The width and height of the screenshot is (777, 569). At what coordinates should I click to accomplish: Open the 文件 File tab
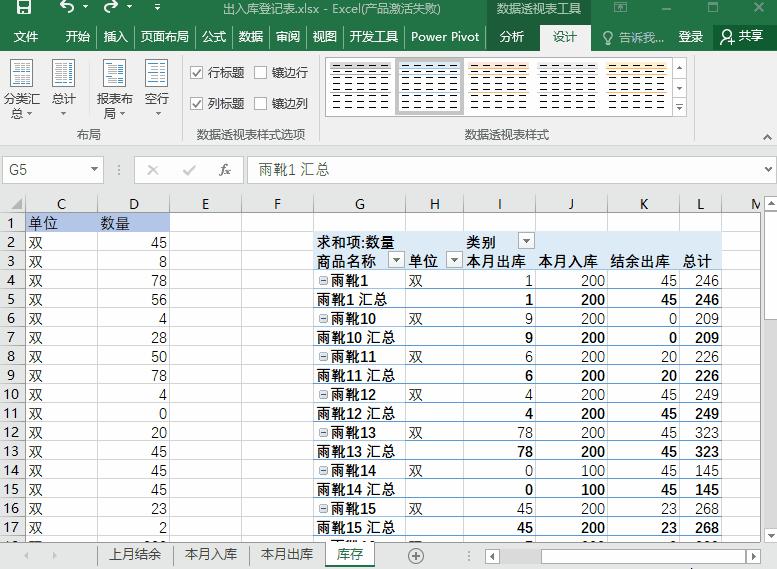point(26,37)
